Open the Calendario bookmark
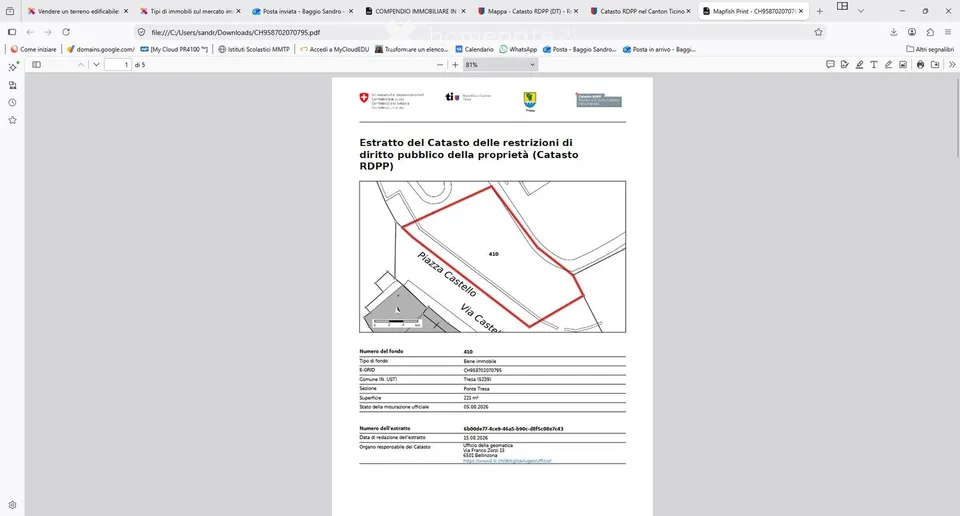 click(x=474, y=49)
